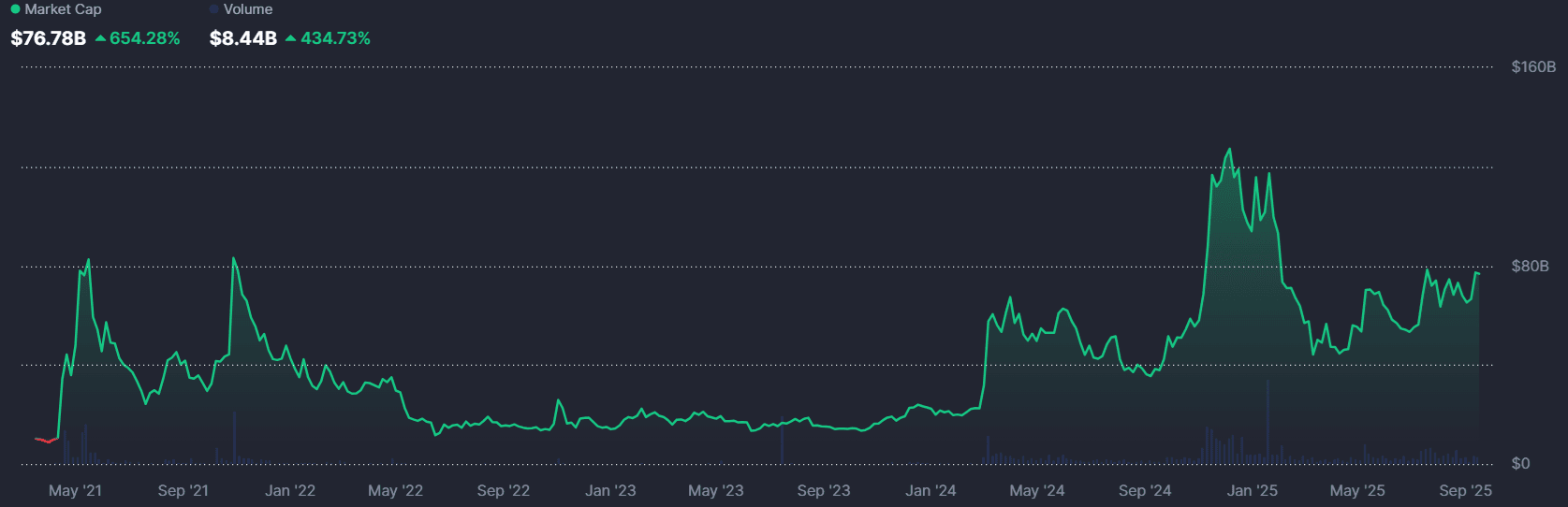Toggle the Market Cap series label

coord(63,9)
